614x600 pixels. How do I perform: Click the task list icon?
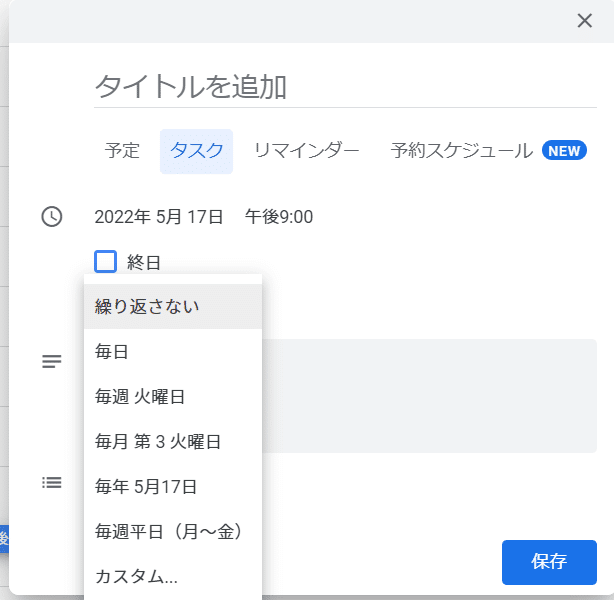[52, 483]
